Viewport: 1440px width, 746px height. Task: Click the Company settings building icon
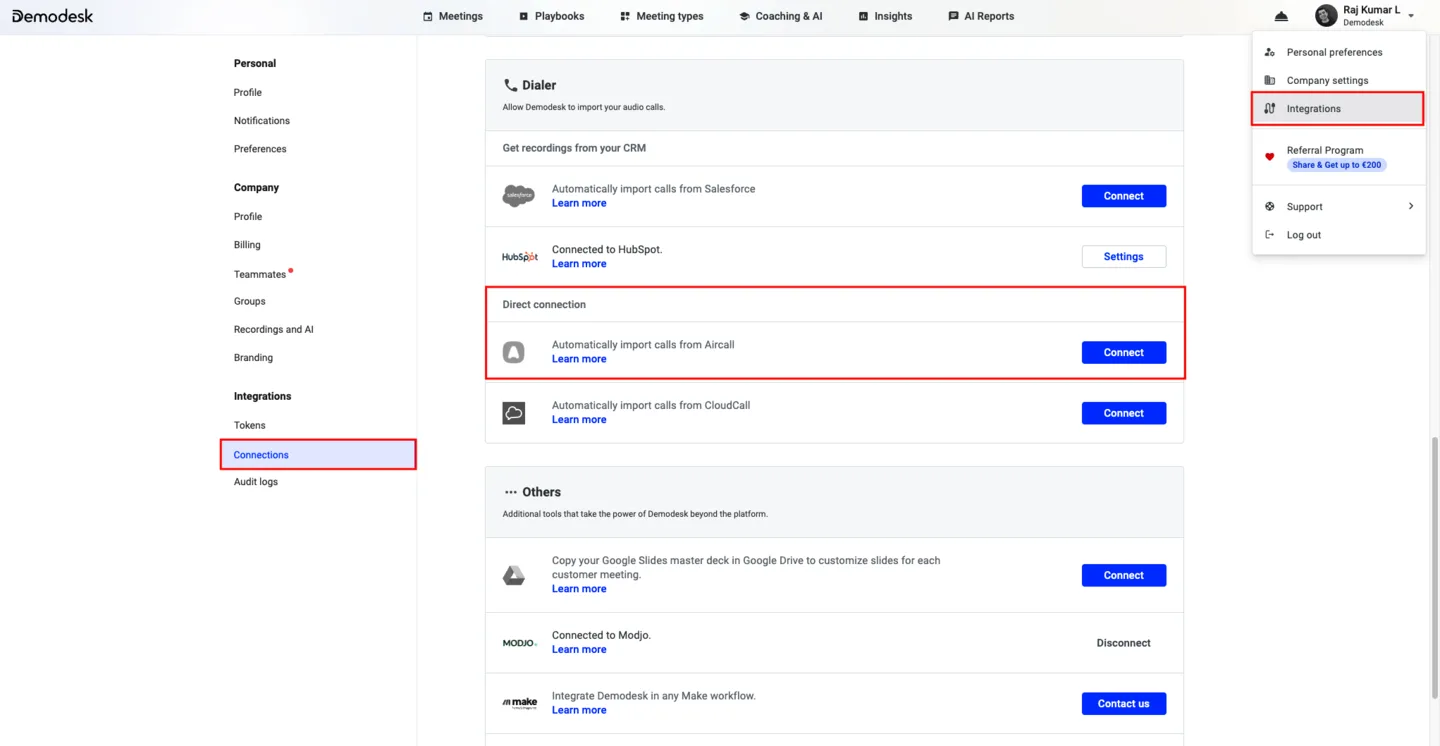click(1270, 80)
